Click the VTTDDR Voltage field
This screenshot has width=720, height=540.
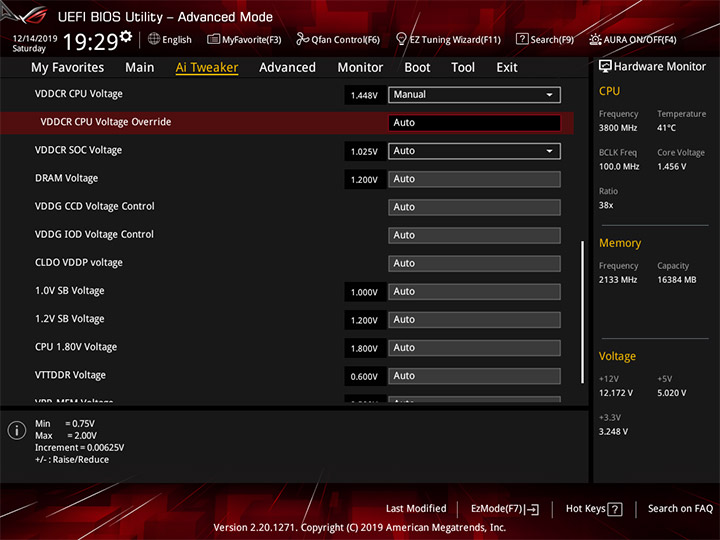pyautogui.click(x=474, y=376)
